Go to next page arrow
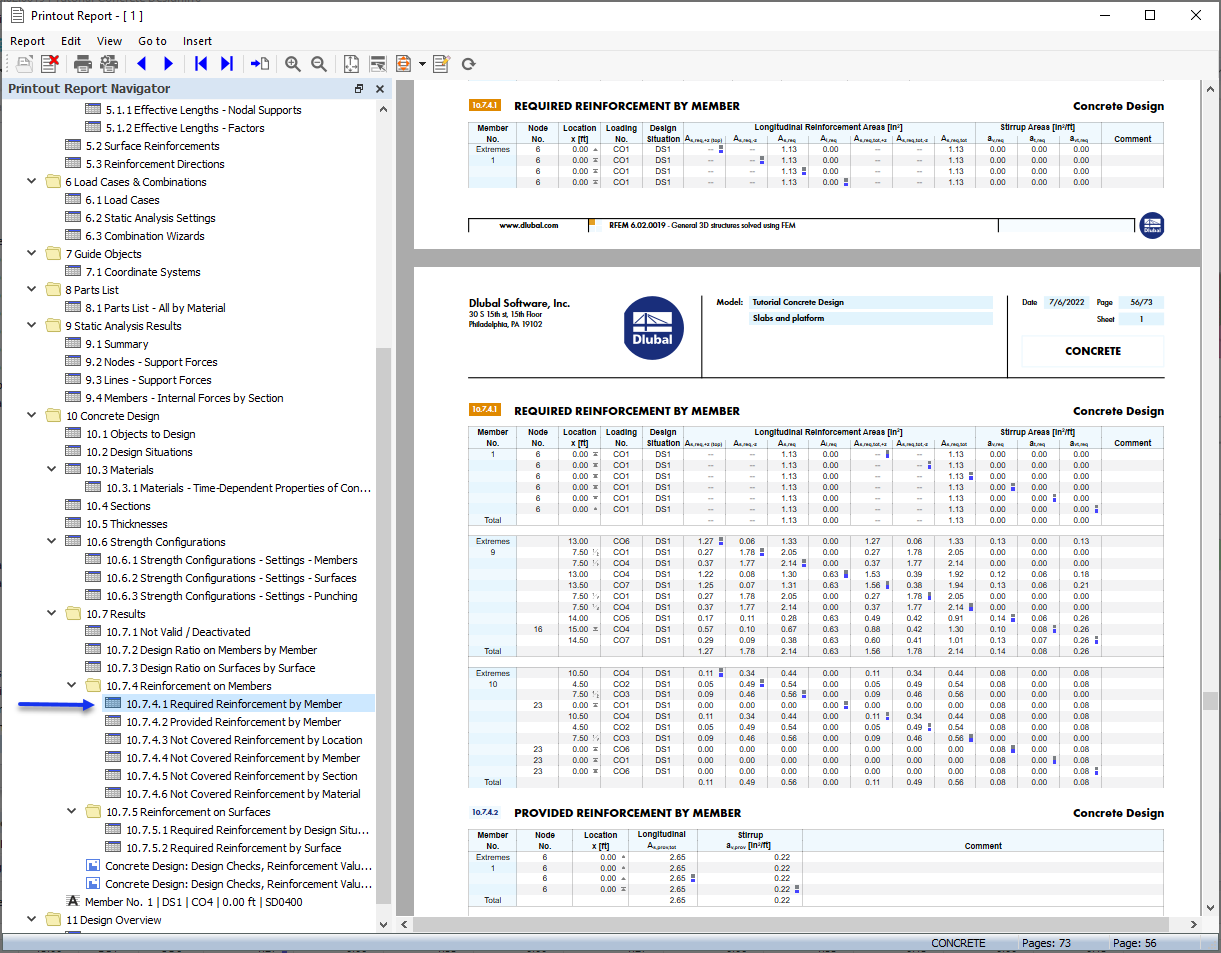Screen dimensions: 1221x953 pos(168,64)
